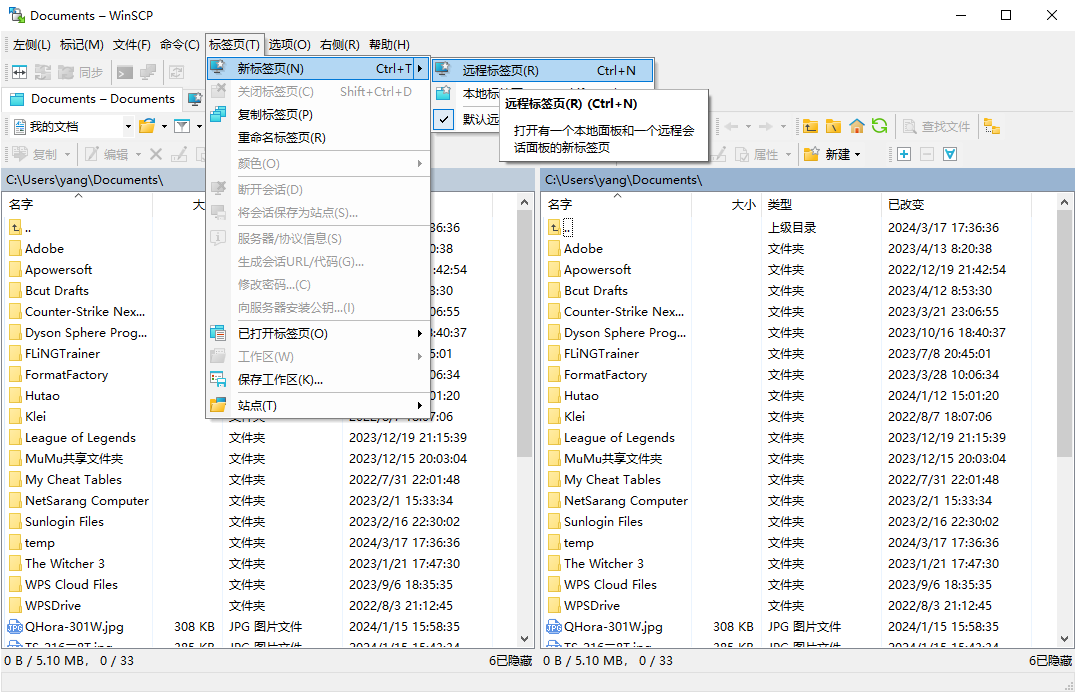Refresh the right panel with green arrows icon
This screenshot has height=693, width=1076.
879,126
